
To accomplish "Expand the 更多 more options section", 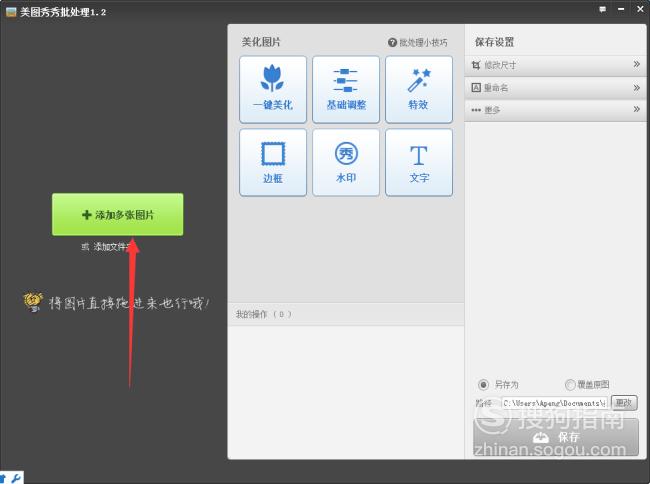I will click(x=555, y=110).
